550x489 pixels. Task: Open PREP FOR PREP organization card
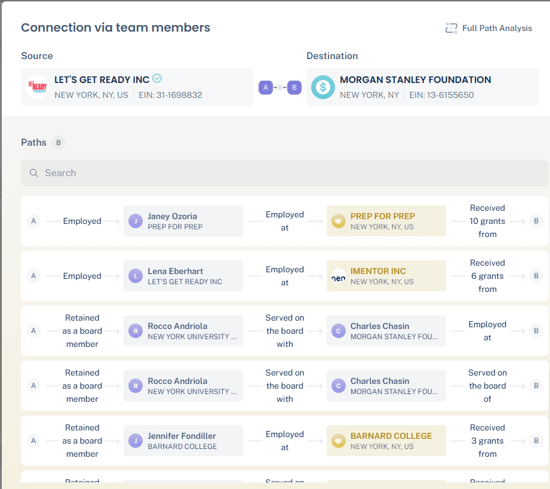pos(386,221)
